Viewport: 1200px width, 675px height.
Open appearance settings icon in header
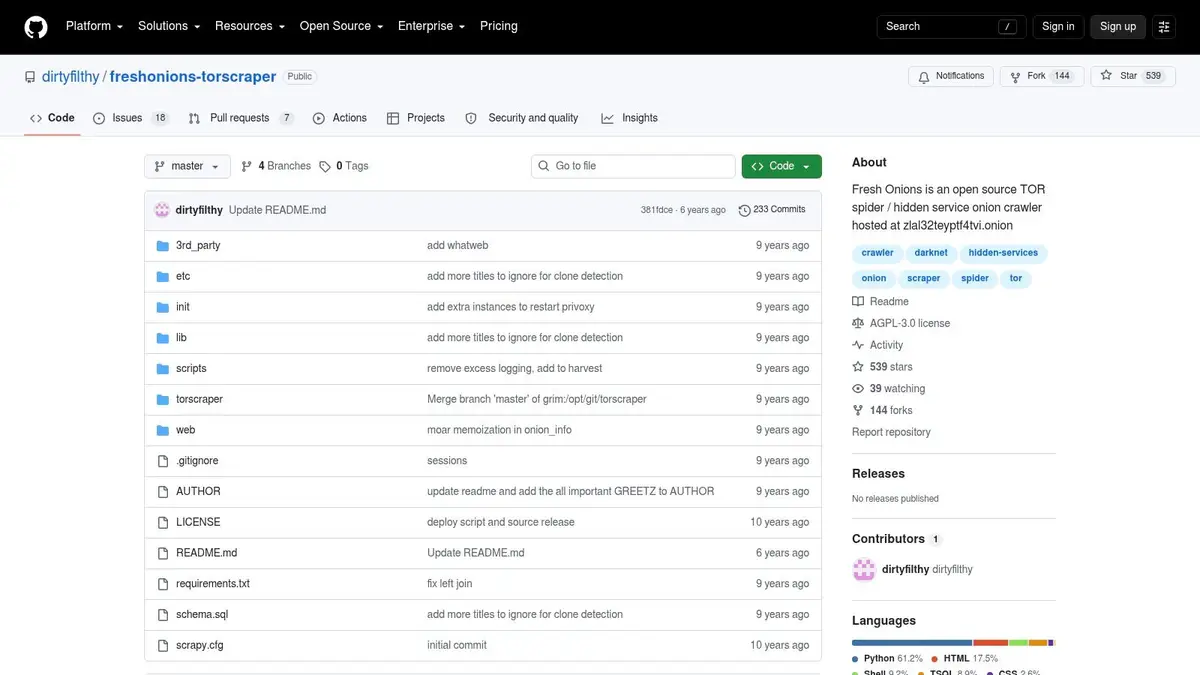tap(1163, 27)
